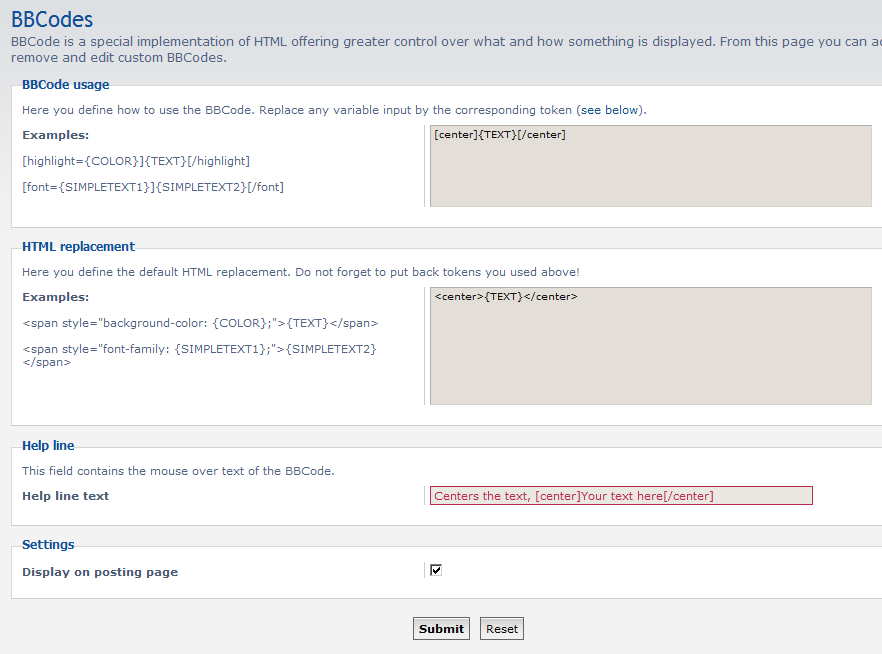Viewport: 882px width, 654px height.
Task: Click the Help line legend
Action: click(48, 446)
